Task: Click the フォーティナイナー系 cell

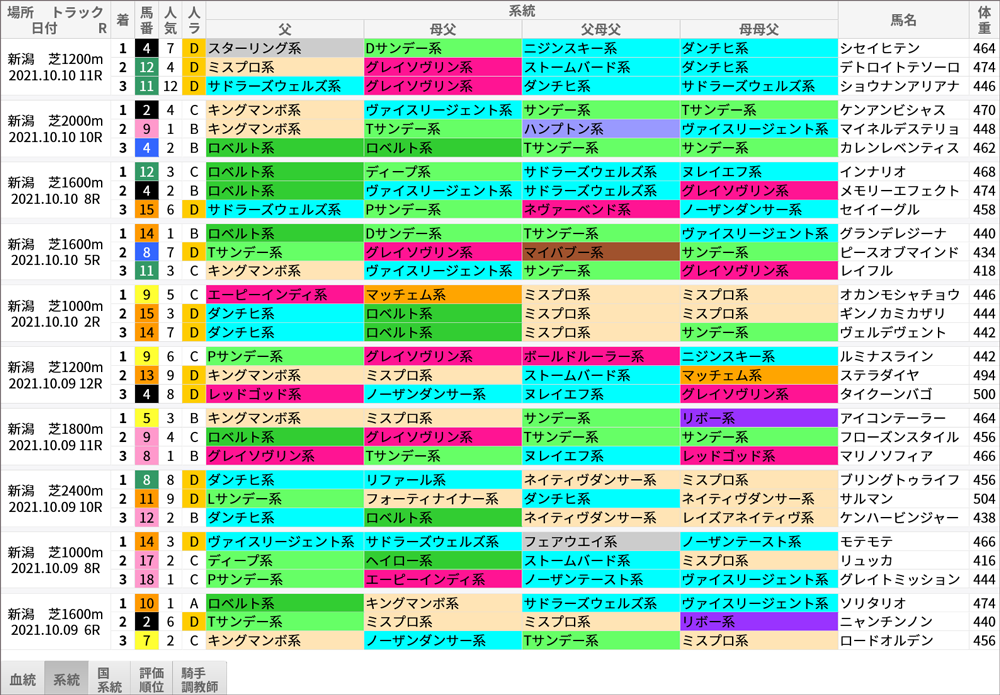Action: (441, 499)
